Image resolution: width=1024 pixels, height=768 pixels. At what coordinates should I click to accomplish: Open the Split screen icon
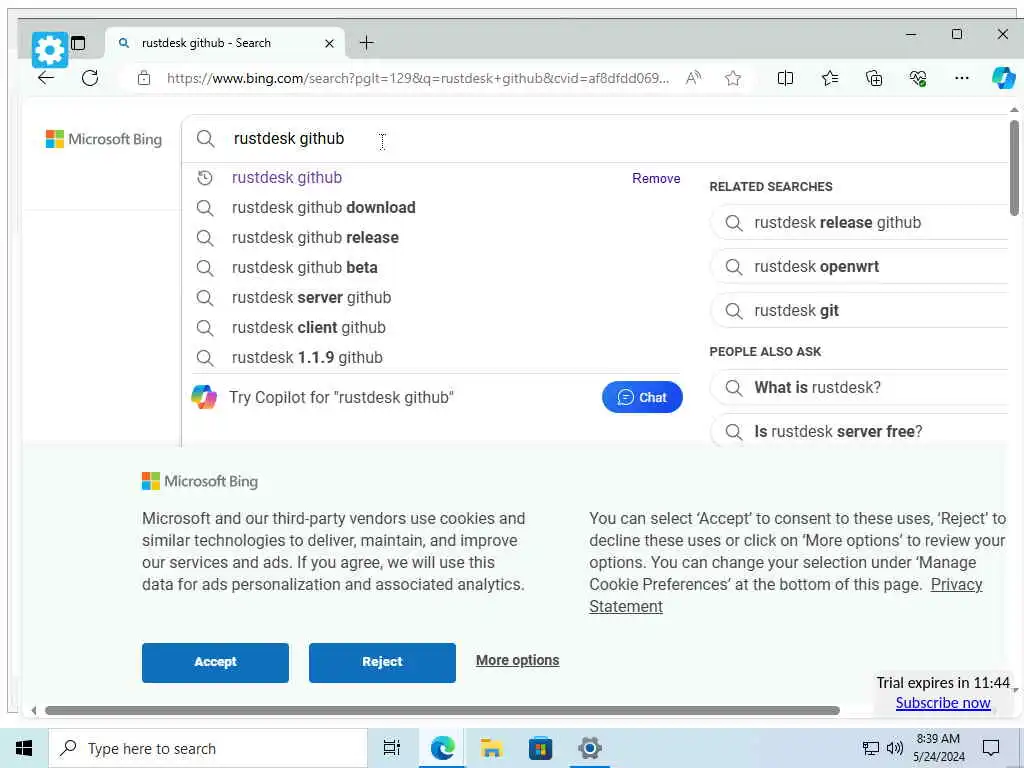tap(786, 78)
